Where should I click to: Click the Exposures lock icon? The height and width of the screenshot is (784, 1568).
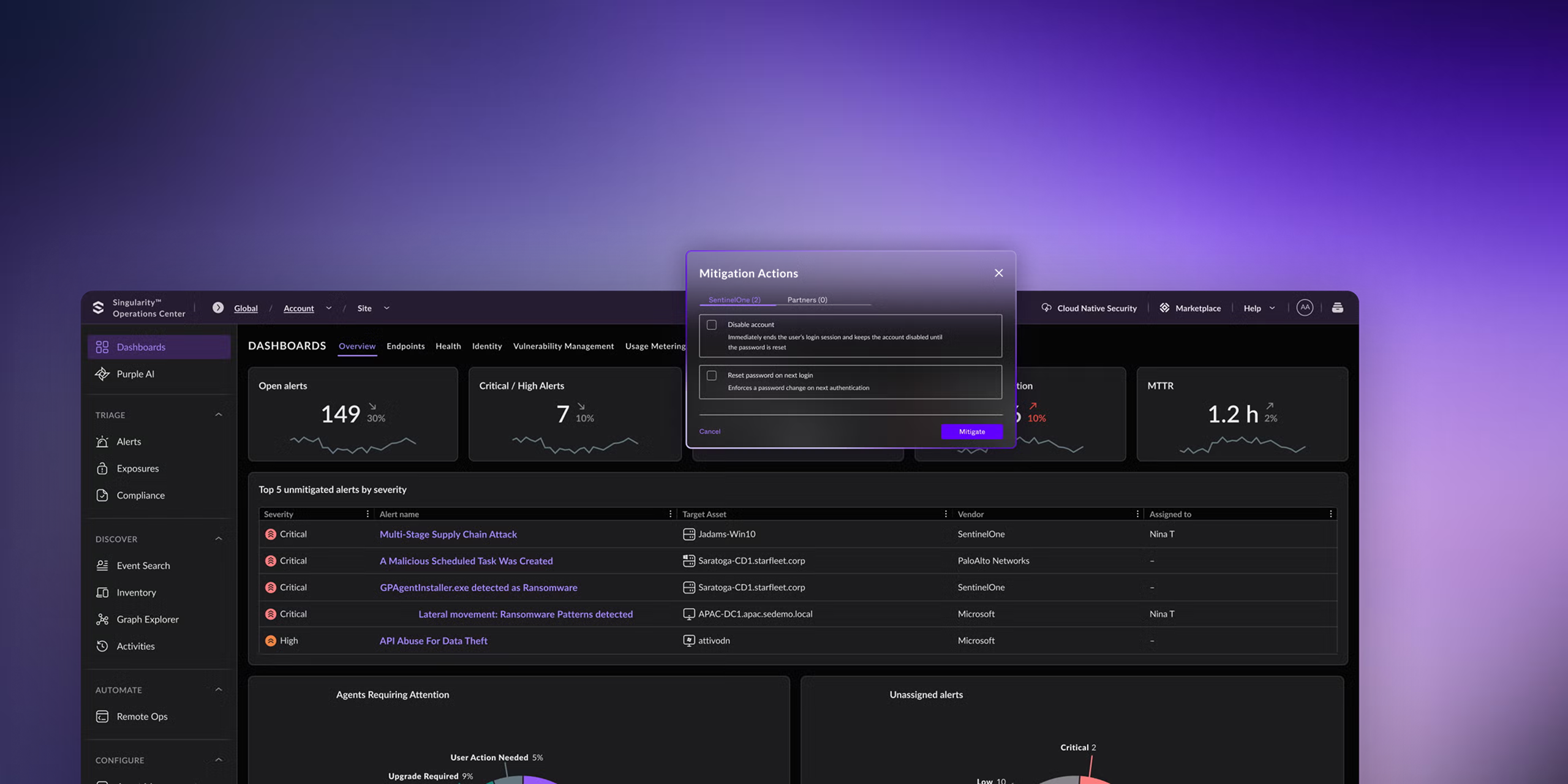(102, 469)
